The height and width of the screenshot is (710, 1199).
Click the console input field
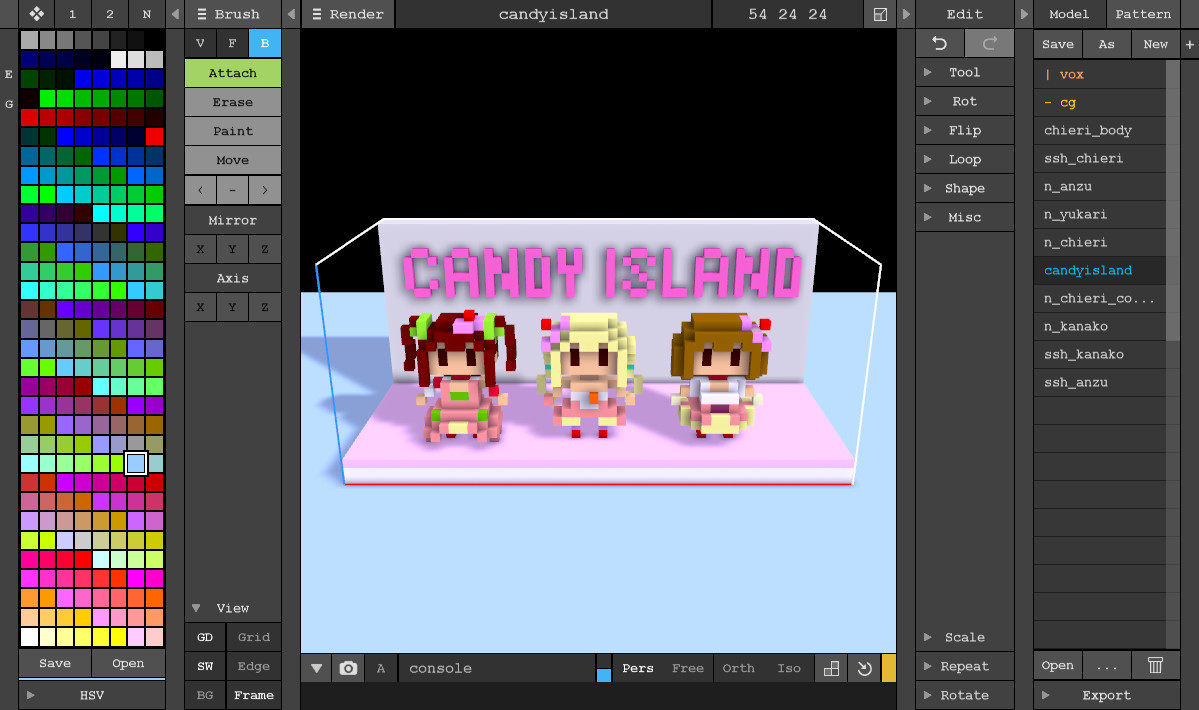coord(496,668)
